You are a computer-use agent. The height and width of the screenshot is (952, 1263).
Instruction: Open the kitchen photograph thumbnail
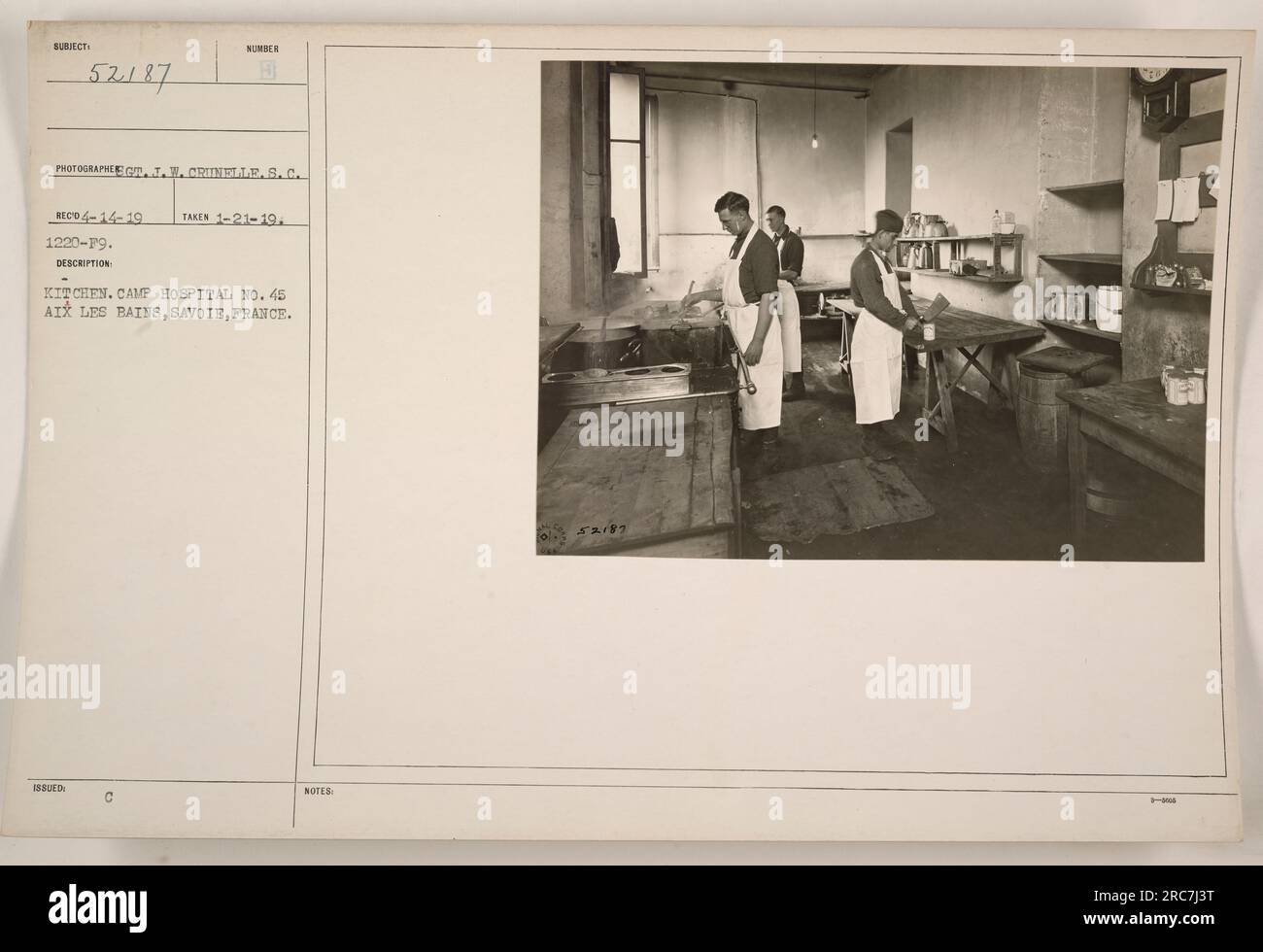[x=881, y=310]
